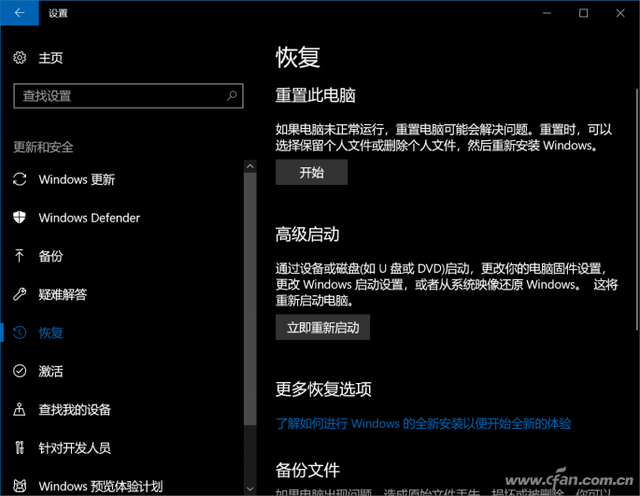Click the 查找设置 search field

click(129, 96)
